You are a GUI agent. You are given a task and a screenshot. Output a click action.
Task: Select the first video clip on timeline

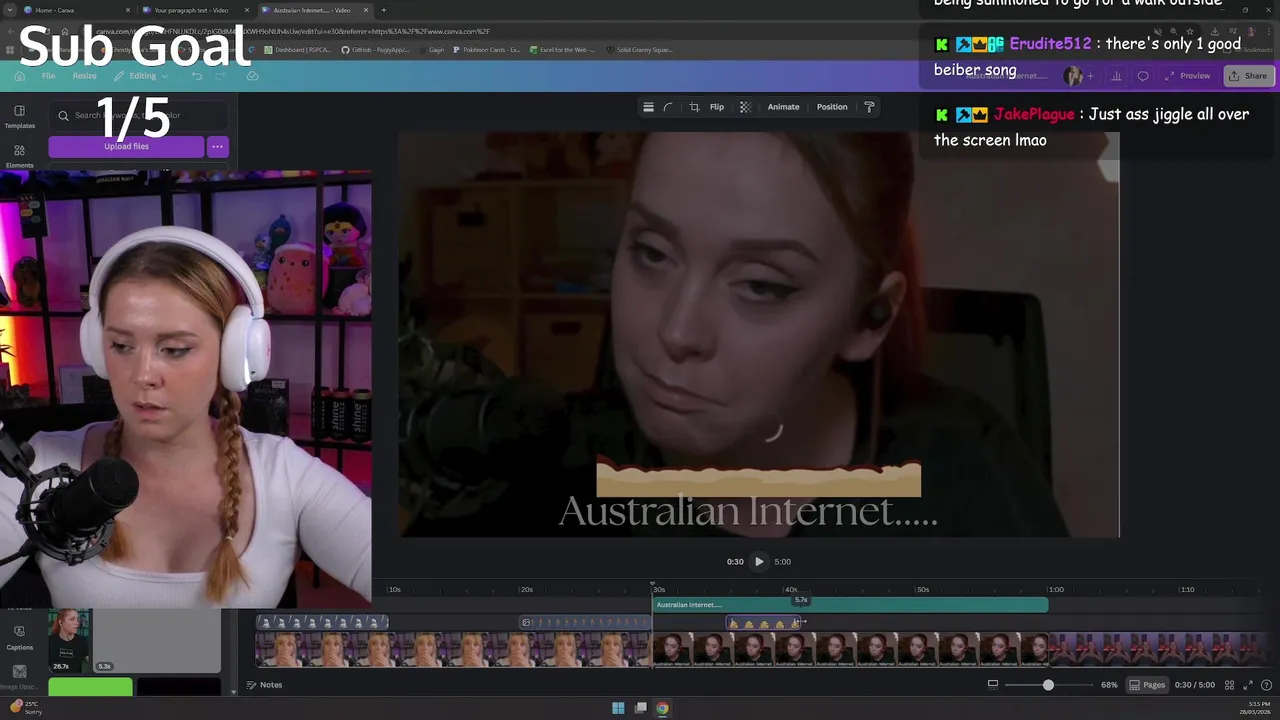(x=453, y=649)
